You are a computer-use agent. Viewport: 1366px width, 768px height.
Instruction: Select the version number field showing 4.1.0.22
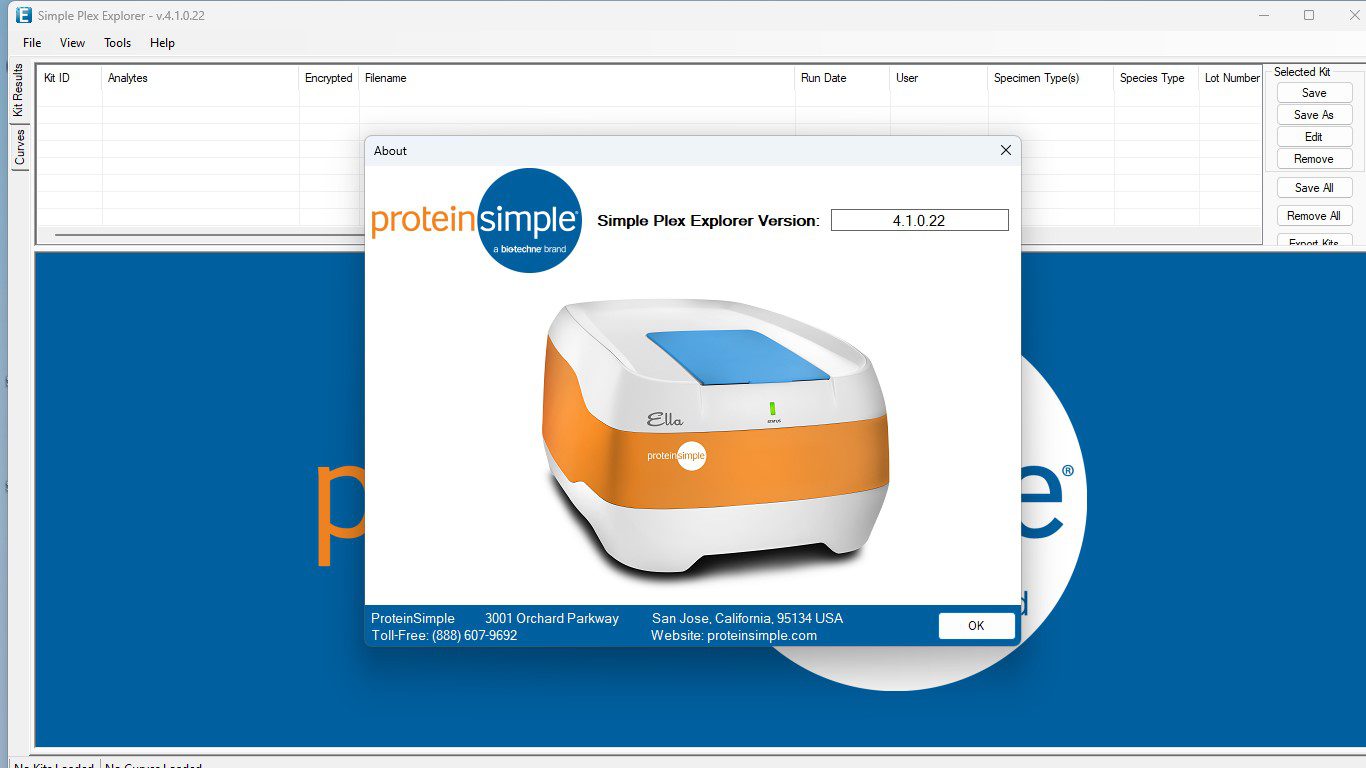coord(919,220)
